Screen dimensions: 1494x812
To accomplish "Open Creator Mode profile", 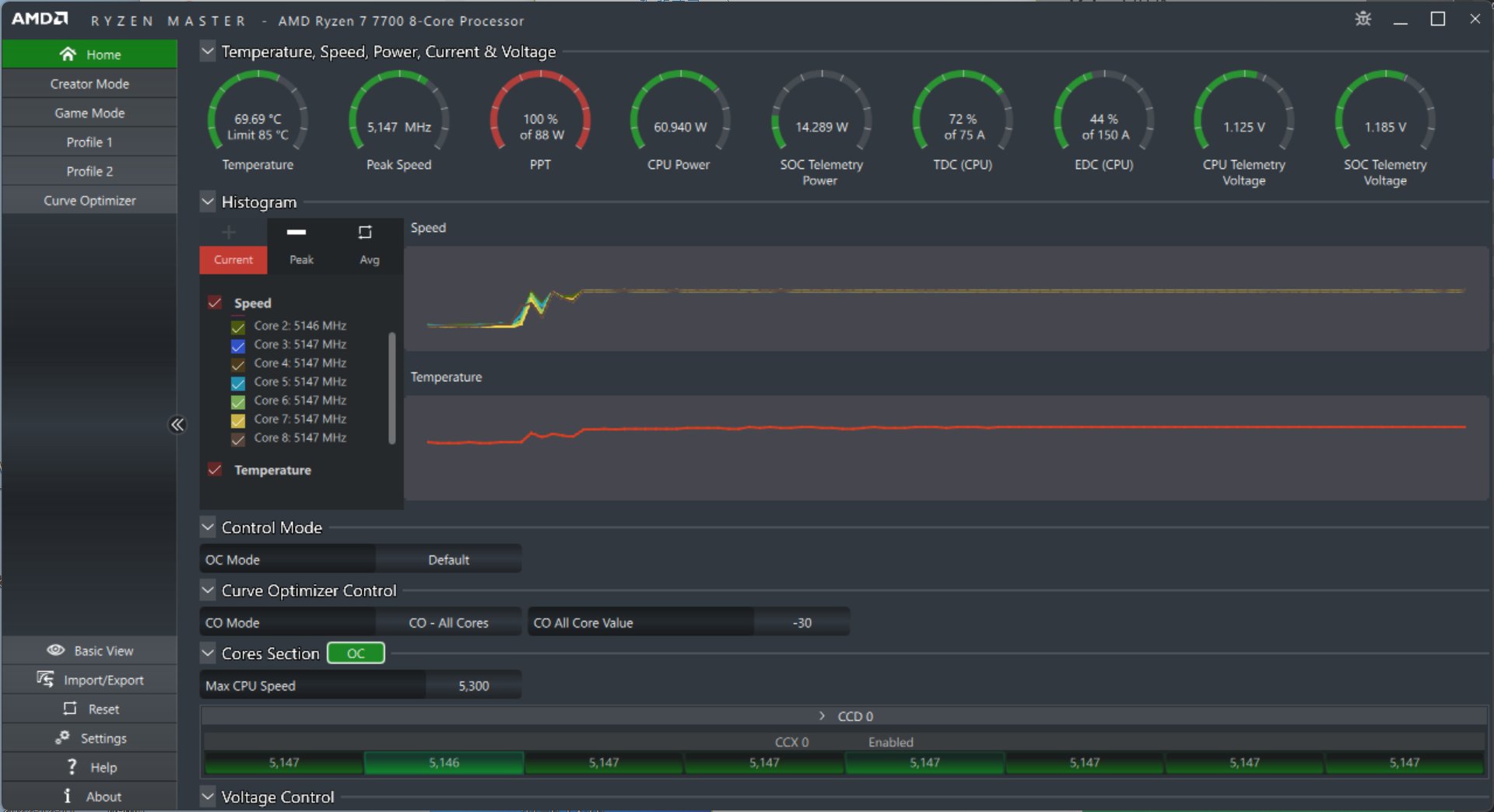I will [89, 83].
